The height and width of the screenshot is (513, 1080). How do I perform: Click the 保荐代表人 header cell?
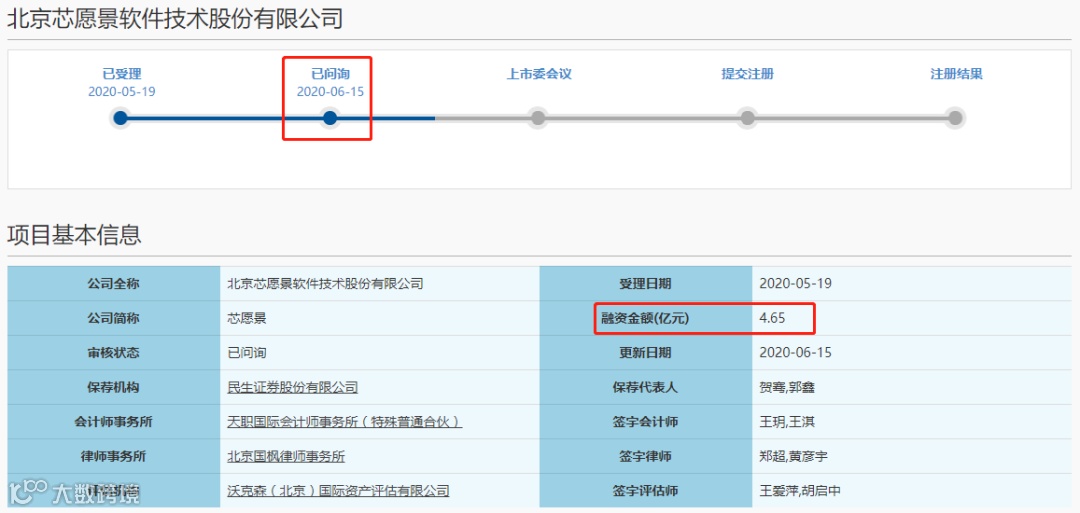(645, 387)
